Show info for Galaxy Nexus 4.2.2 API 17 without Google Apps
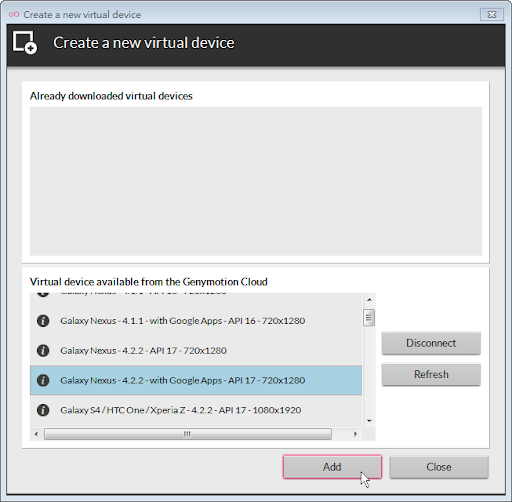Viewport: 512px width, 502px height. pyautogui.click(x=43, y=350)
